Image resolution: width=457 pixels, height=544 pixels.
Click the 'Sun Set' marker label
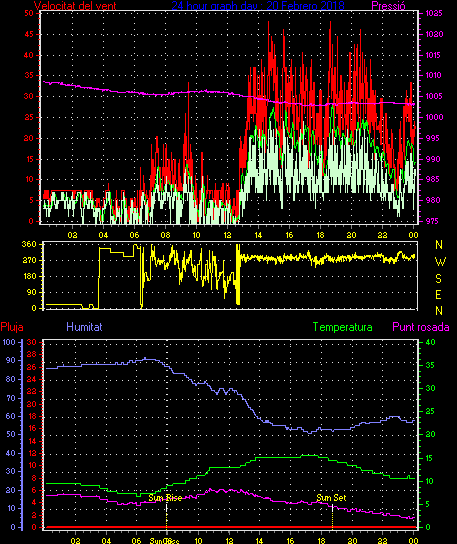(331, 498)
